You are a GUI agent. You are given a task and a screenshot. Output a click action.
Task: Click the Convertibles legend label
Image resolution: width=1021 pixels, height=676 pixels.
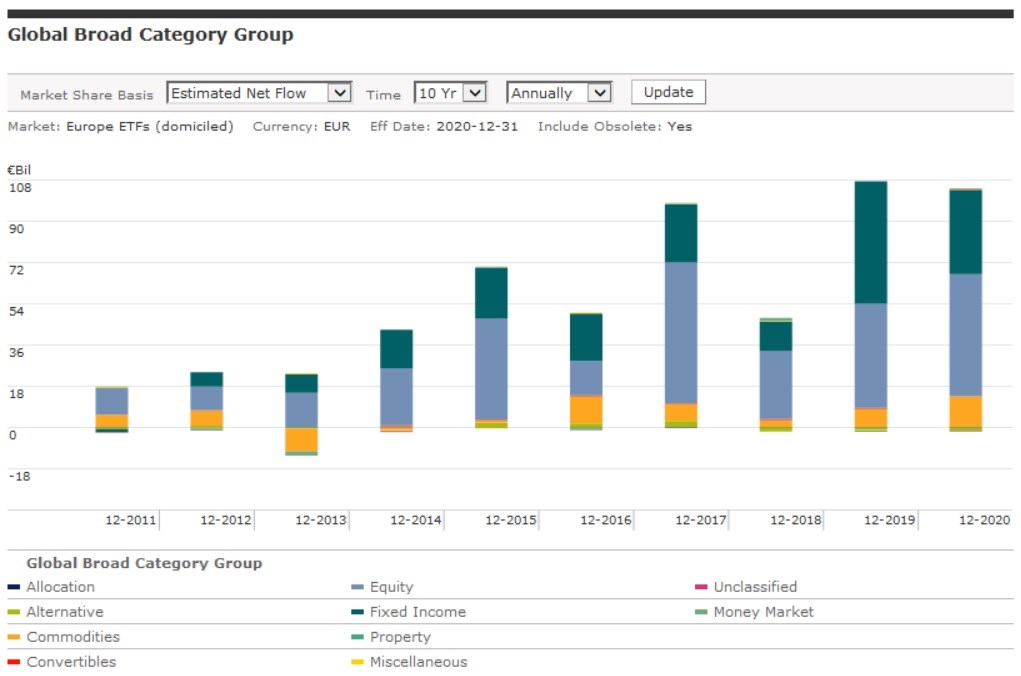(x=71, y=662)
